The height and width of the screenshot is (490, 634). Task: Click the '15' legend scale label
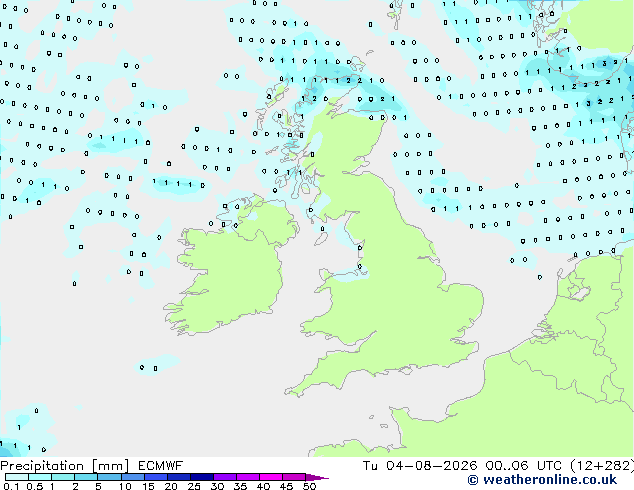148,486
